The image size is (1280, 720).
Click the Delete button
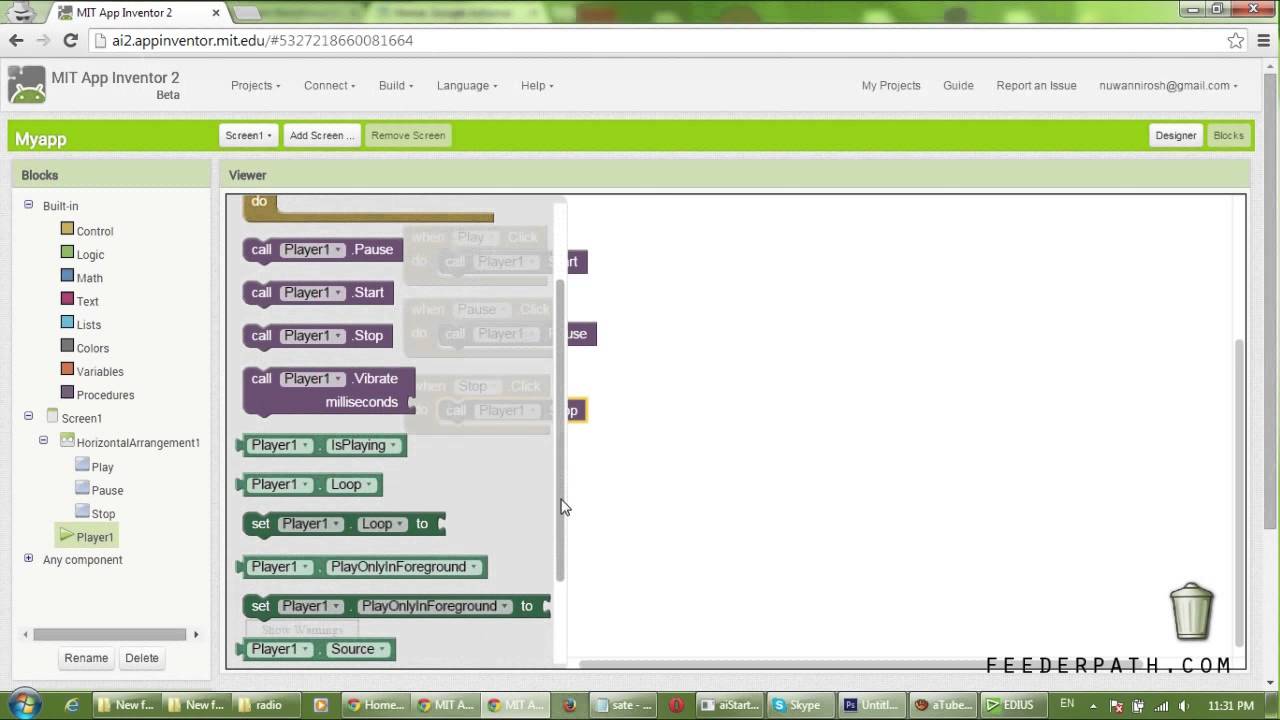coord(142,658)
